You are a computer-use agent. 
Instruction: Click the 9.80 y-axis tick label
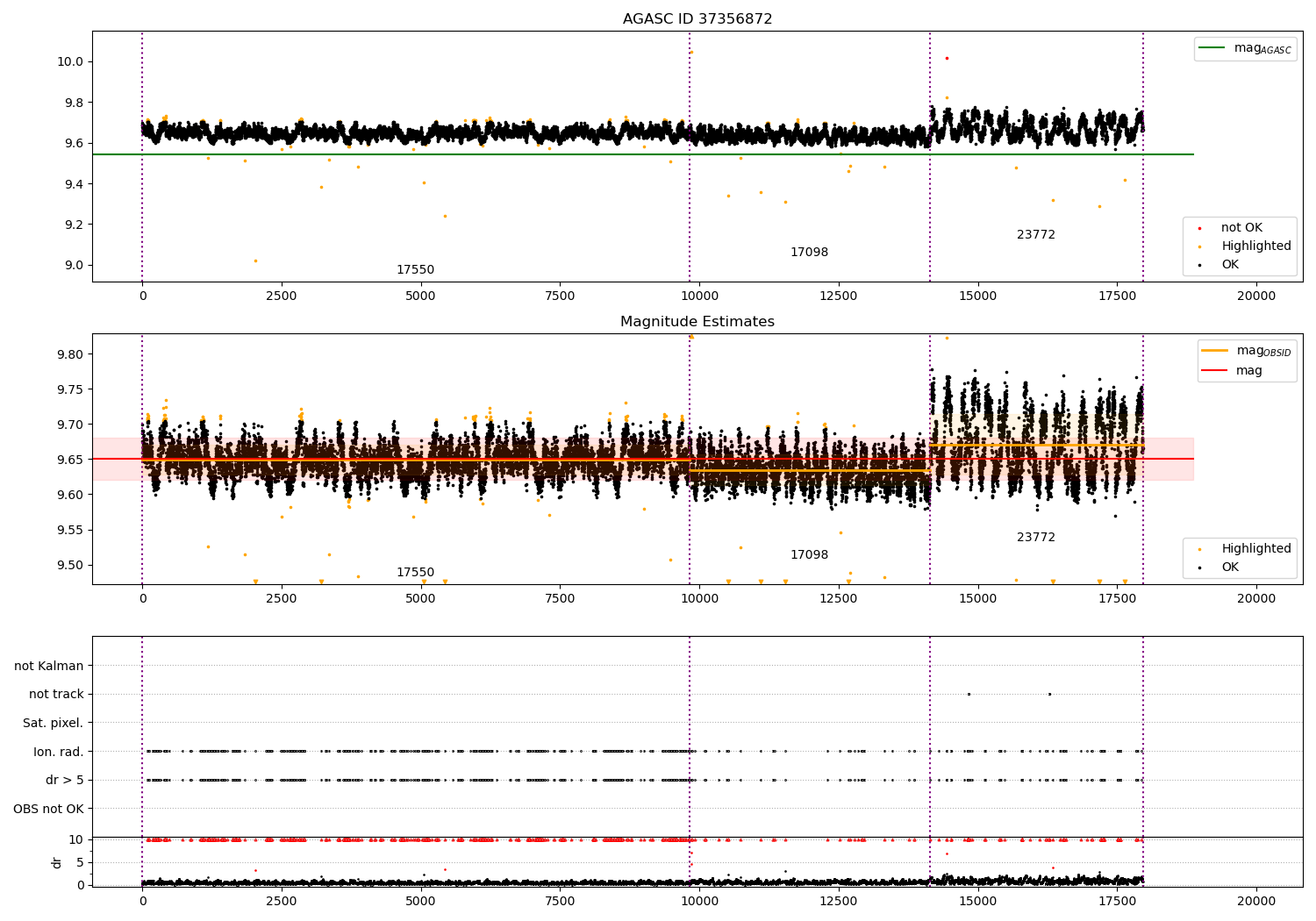tap(72, 354)
